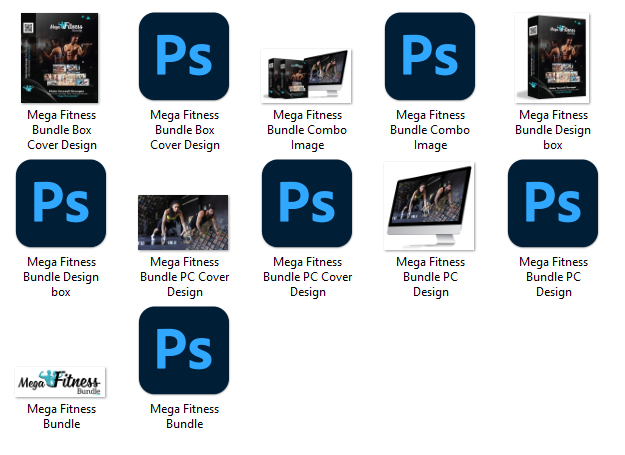Click 'Box Cover Design' name under Ps icon
Image resolution: width=625 pixels, height=455 pixels.
(x=185, y=130)
